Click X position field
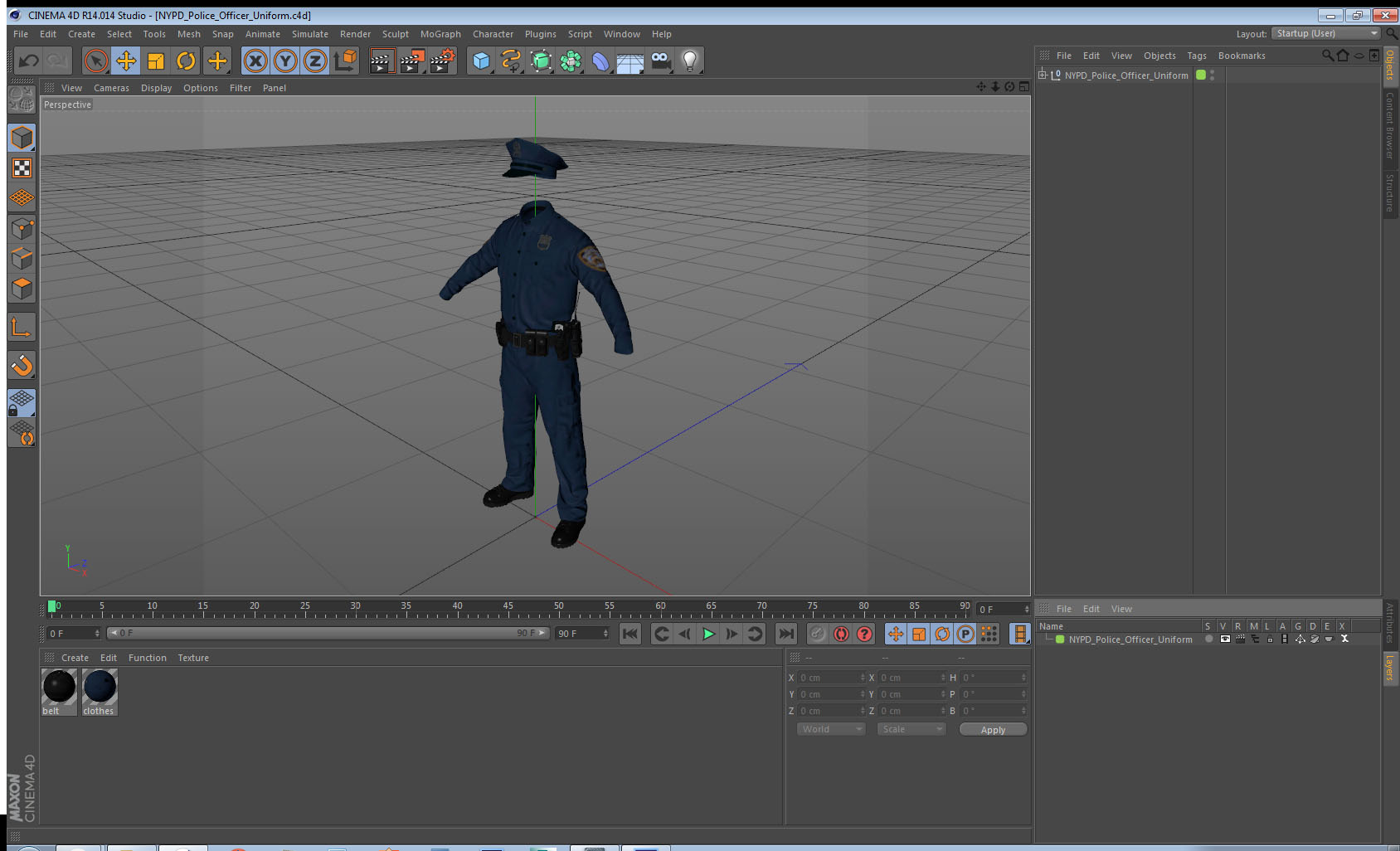Image resolution: width=1400 pixels, height=851 pixels. [x=832, y=678]
